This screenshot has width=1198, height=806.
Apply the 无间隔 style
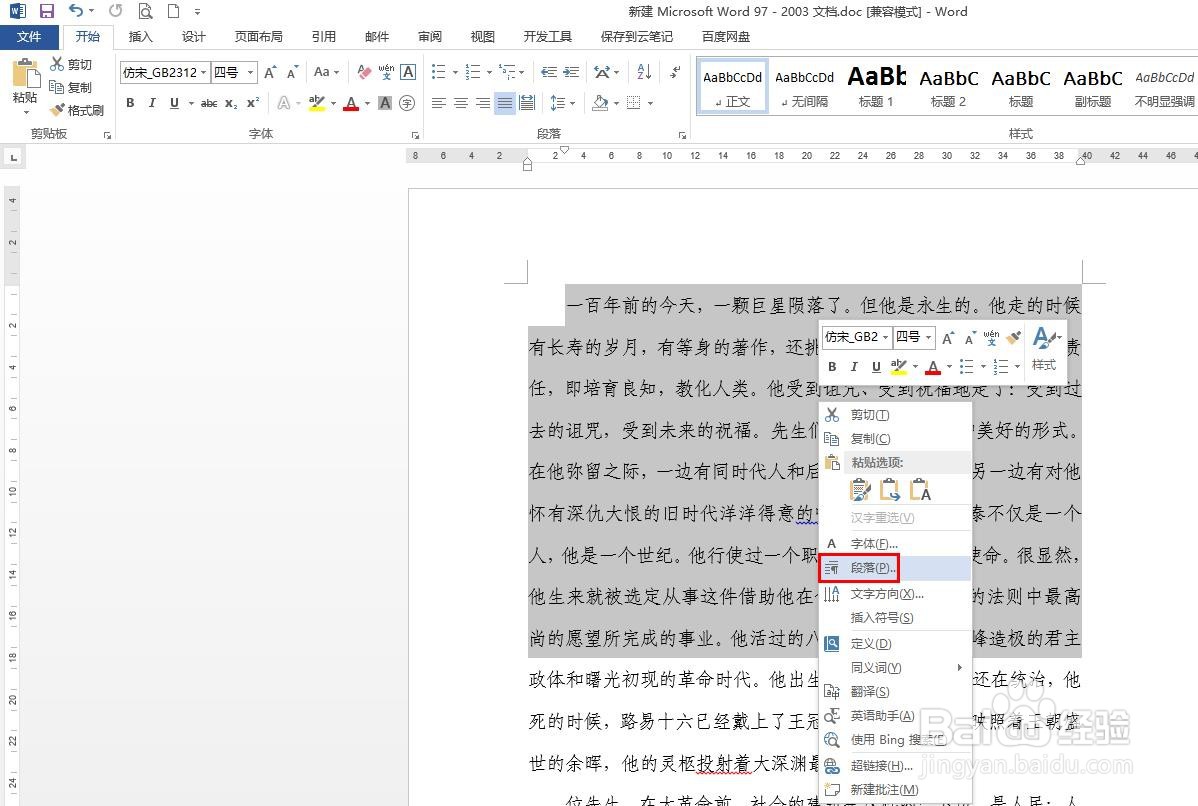[805, 86]
